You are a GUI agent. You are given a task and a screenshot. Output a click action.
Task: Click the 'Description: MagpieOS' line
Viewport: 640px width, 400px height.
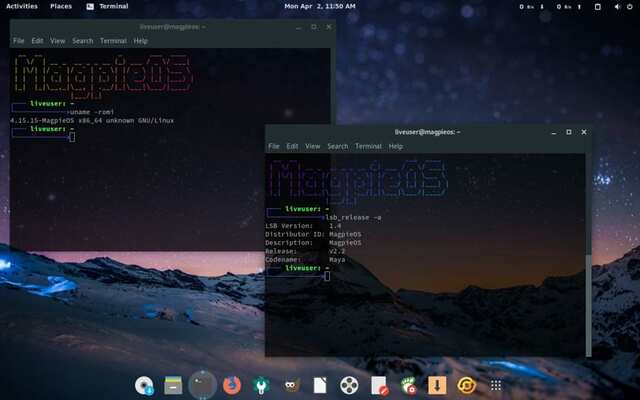coord(313,243)
